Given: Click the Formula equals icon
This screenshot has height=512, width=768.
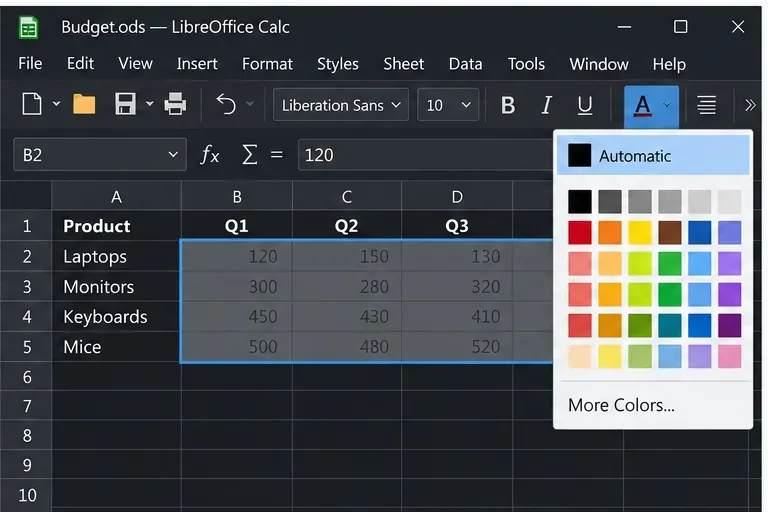Looking at the screenshot, I should [277, 155].
